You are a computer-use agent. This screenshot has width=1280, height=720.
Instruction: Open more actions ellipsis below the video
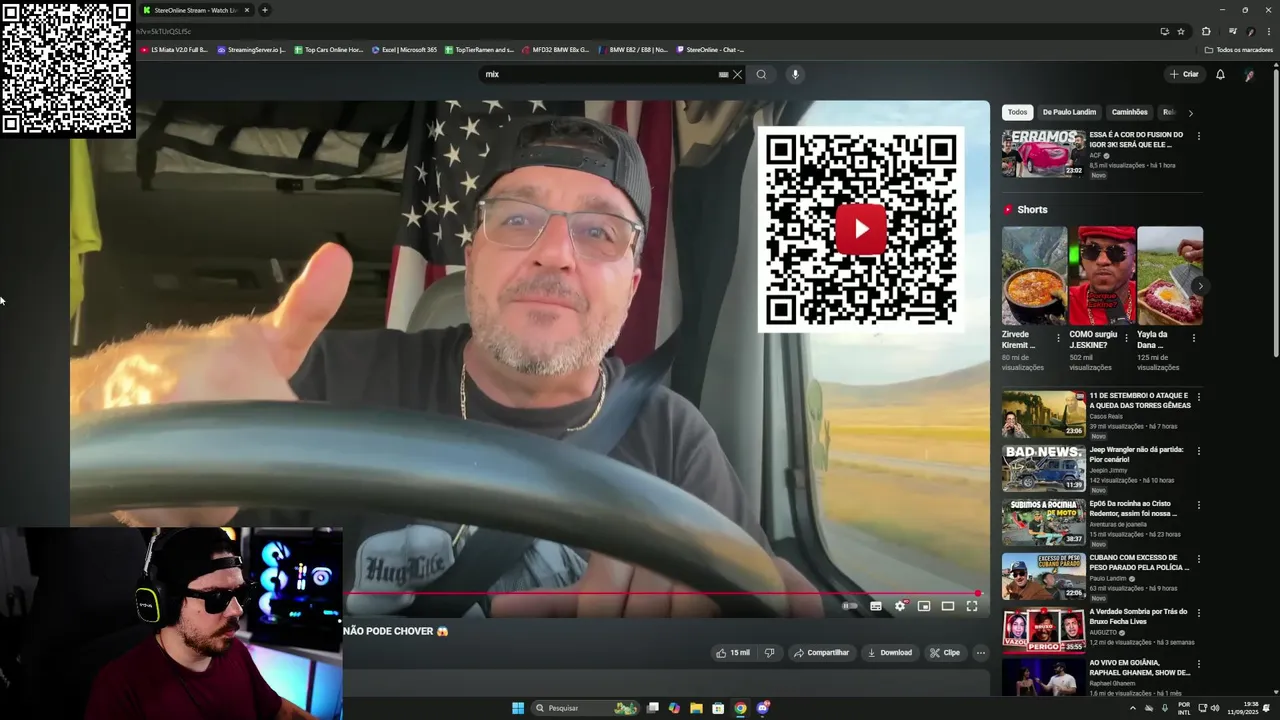point(981,653)
